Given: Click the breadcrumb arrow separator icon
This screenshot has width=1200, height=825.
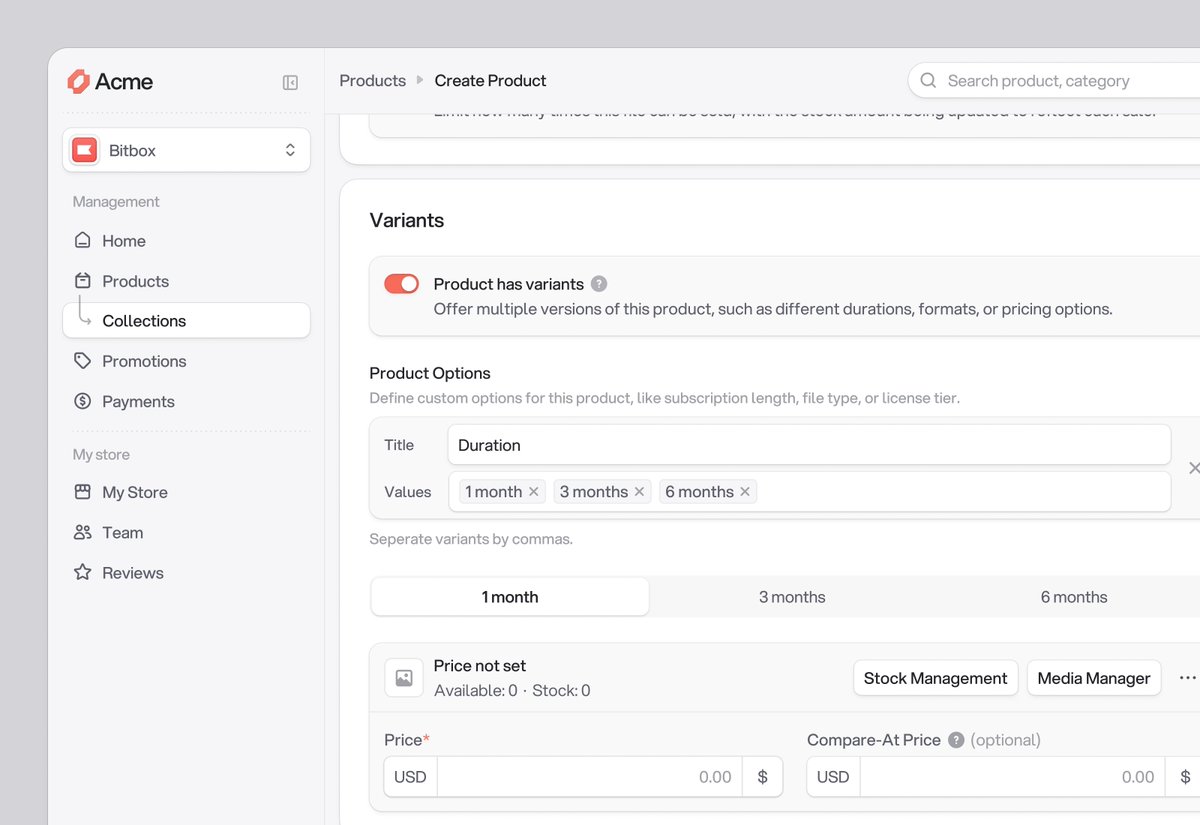Looking at the screenshot, I should 420,80.
